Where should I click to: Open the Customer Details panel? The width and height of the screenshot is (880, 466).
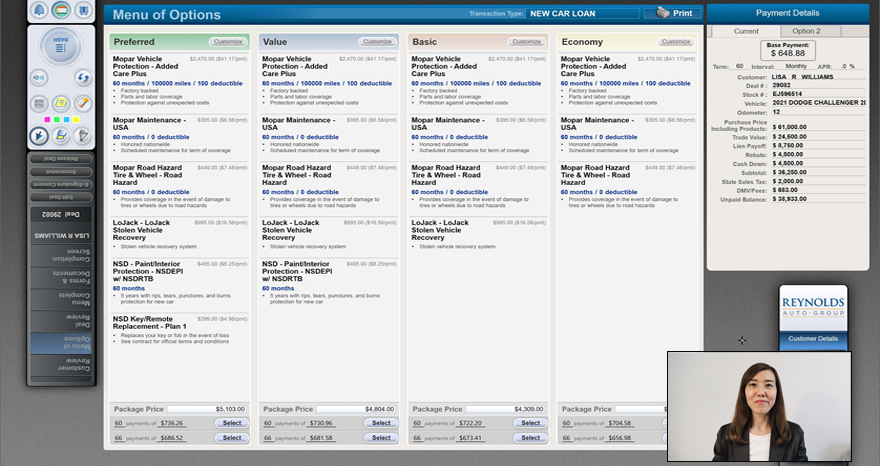tap(812, 339)
